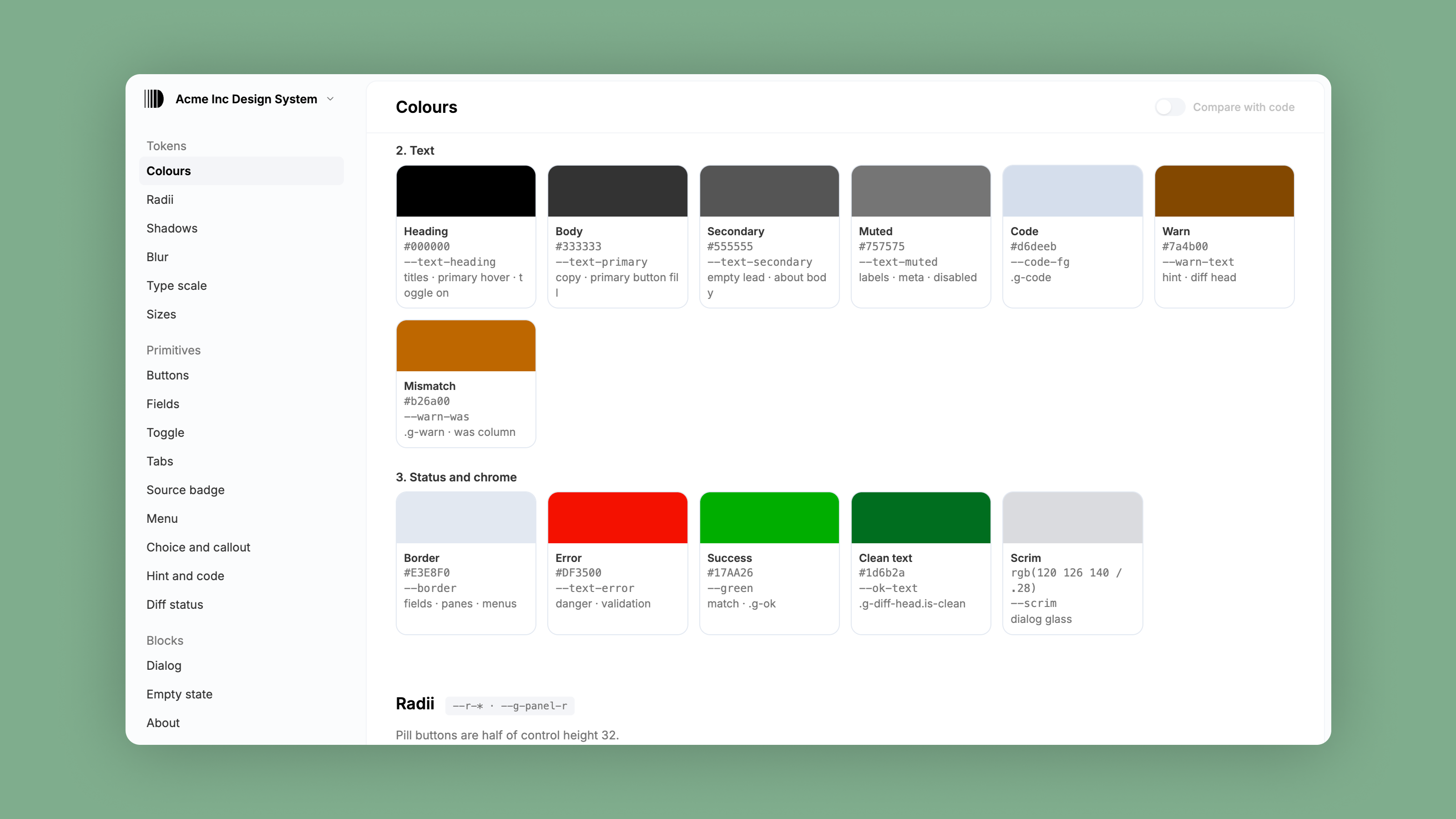Select the red Error swatch
The width and height of the screenshot is (1456, 819).
(617, 518)
